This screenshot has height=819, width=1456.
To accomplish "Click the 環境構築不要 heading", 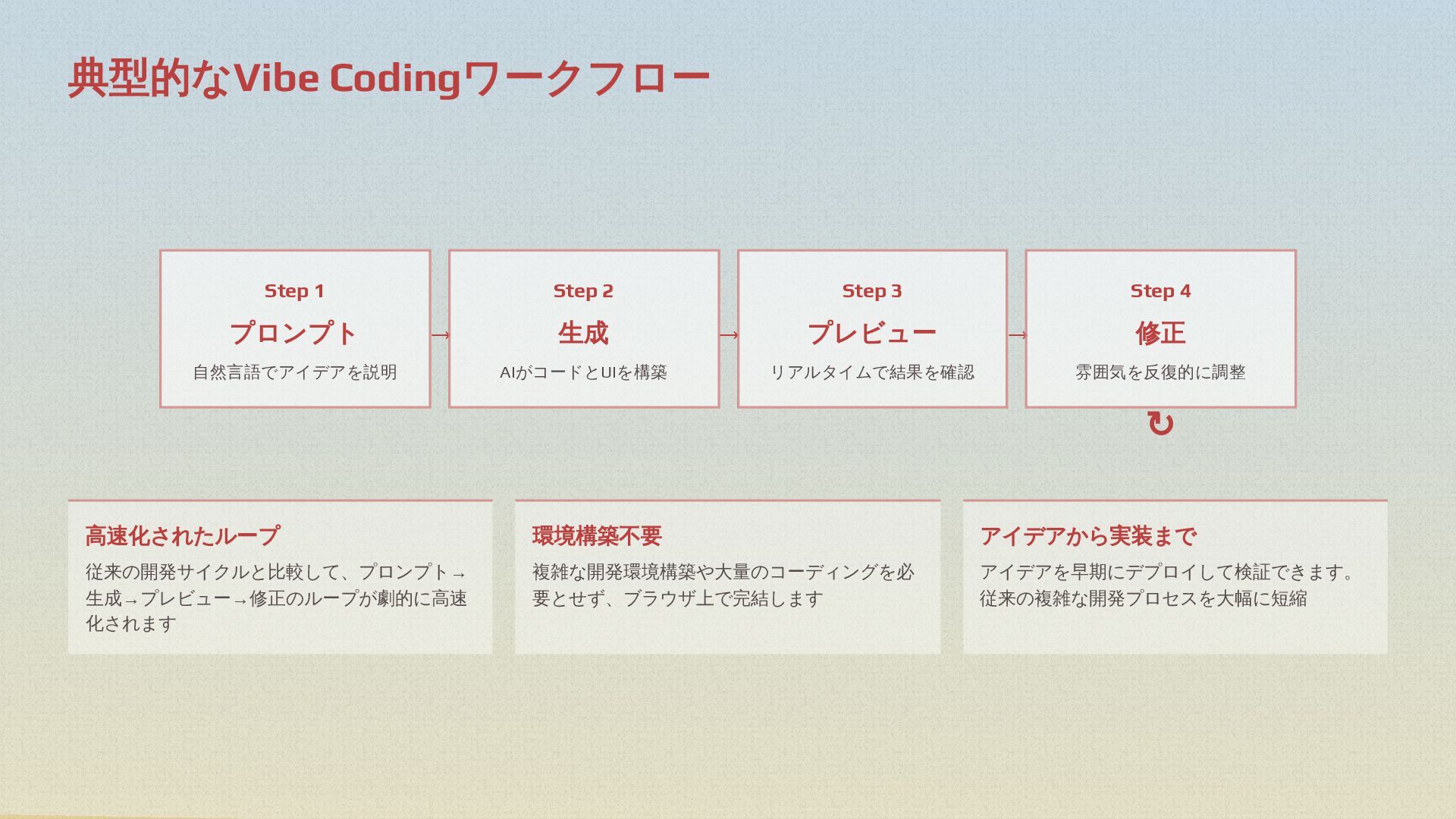I will [597, 536].
